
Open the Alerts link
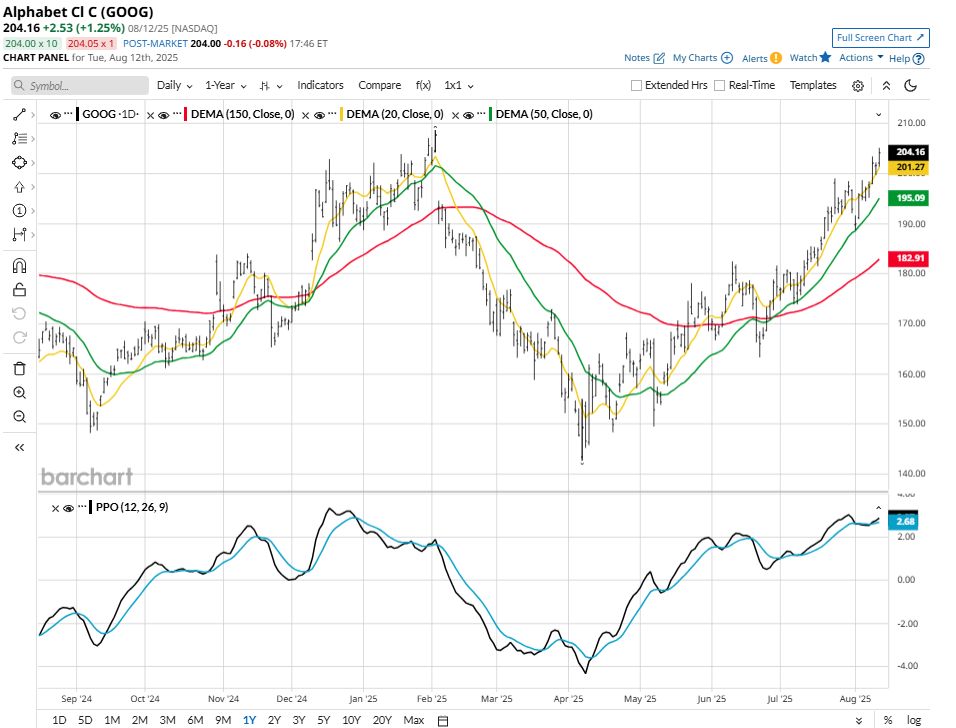tap(762, 58)
